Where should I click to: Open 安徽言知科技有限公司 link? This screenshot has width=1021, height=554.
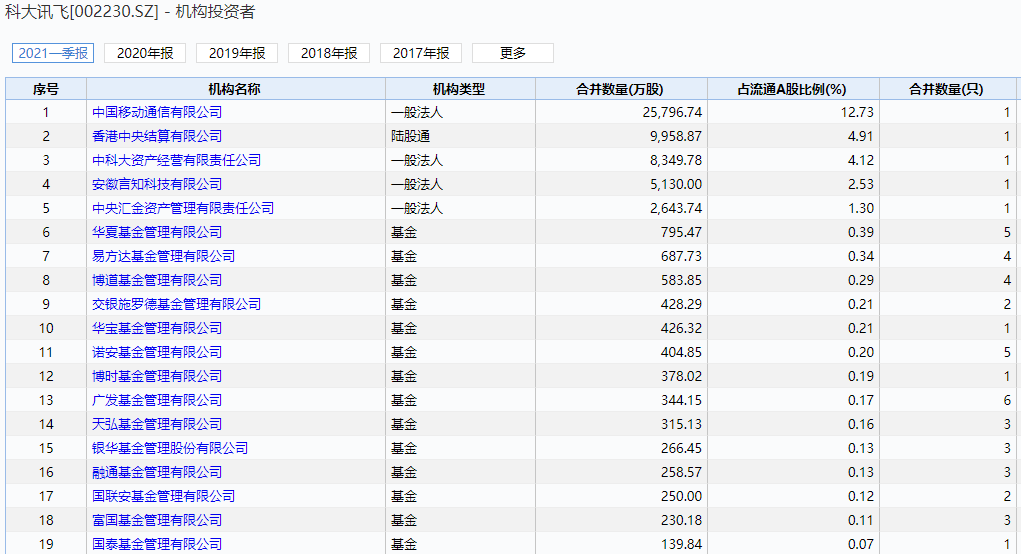[x=157, y=184]
